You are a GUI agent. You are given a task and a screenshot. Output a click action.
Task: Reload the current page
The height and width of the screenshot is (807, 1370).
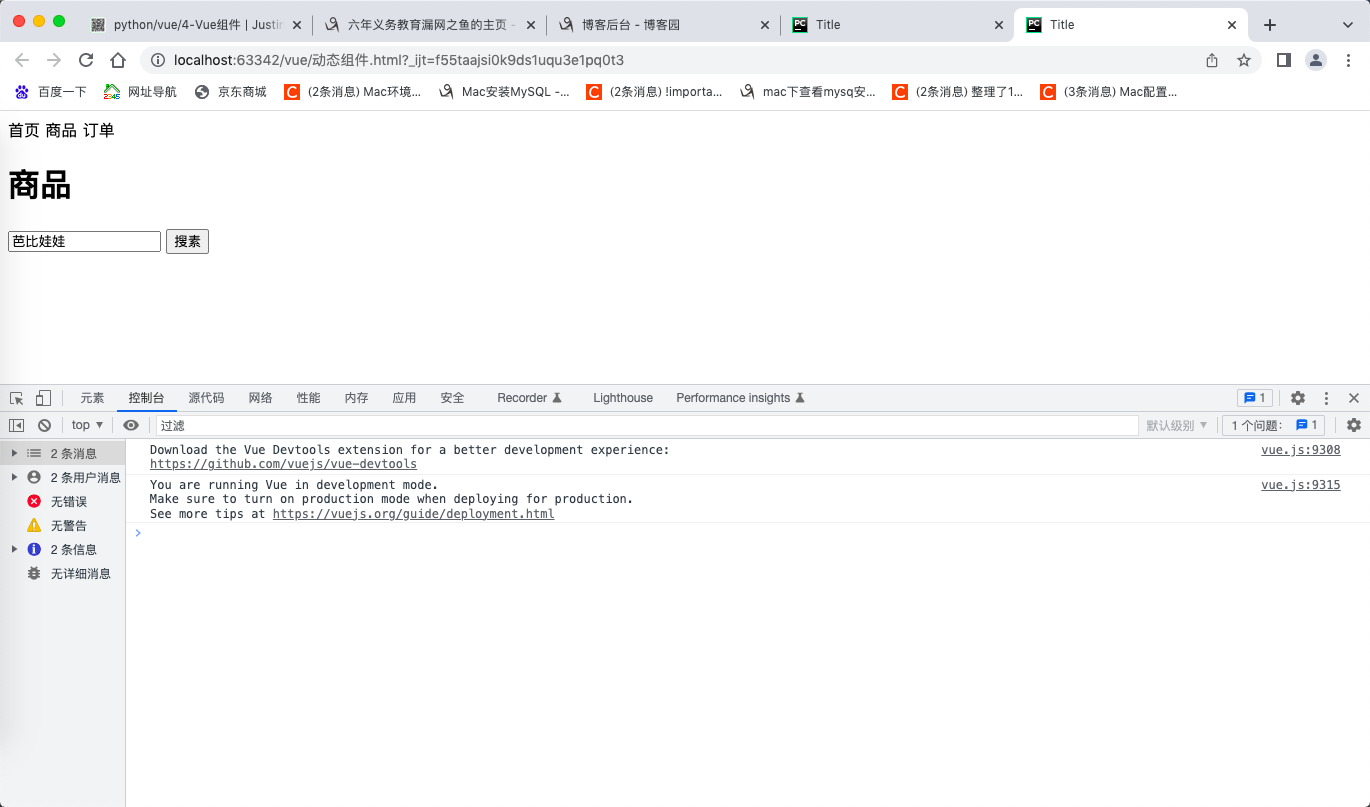(x=86, y=60)
